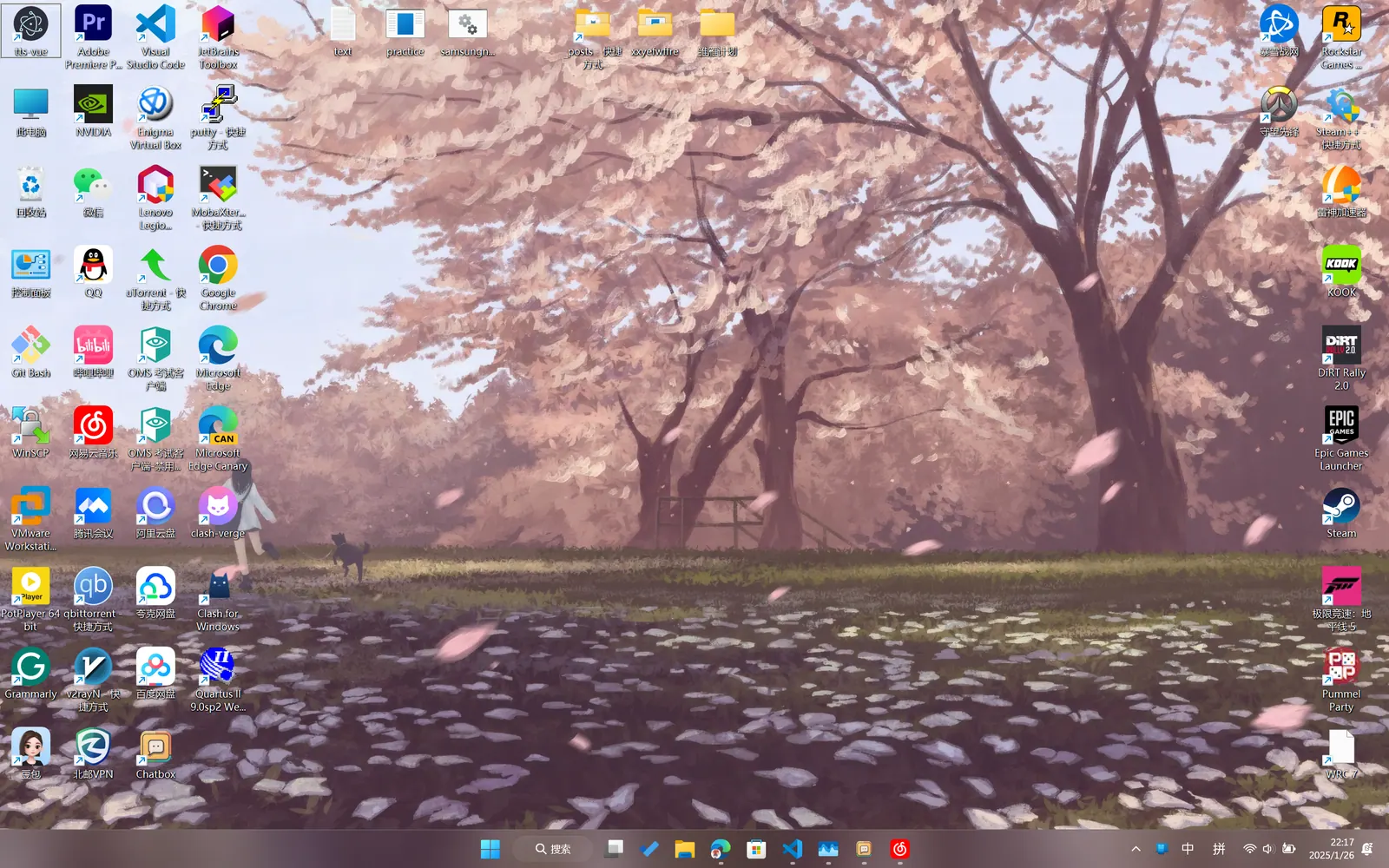Open the Windows Start menu
Screen dimensions: 1389x868
point(490,849)
